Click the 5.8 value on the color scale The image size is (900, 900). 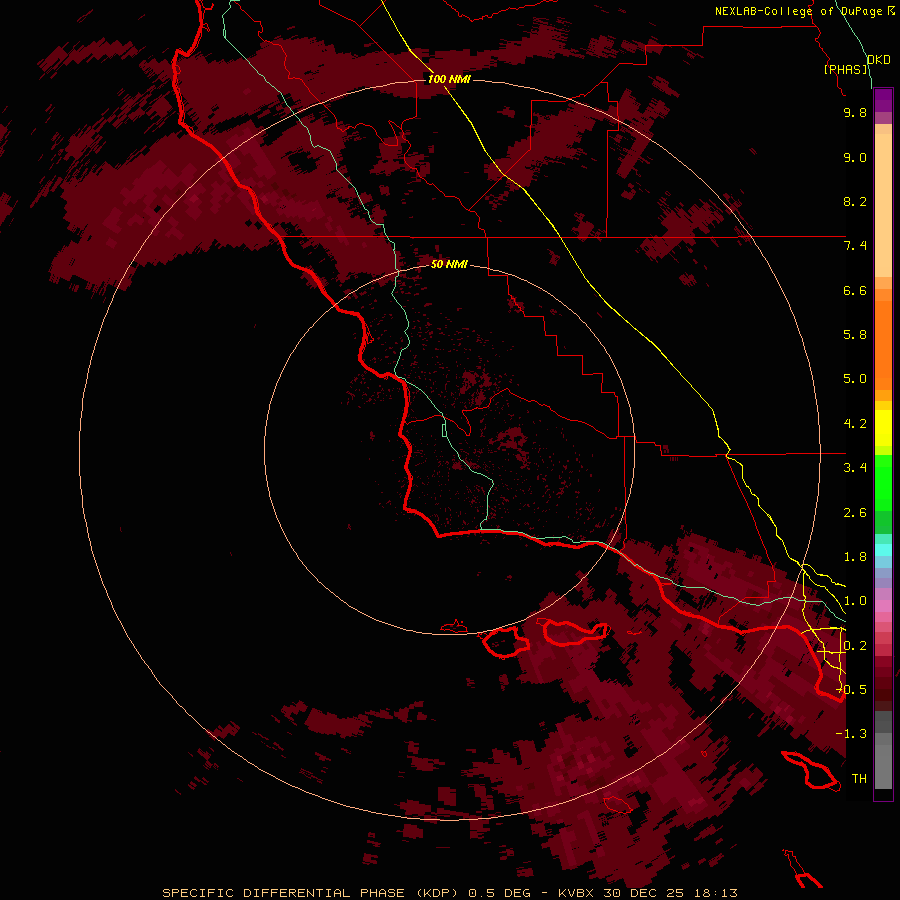[855, 335]
